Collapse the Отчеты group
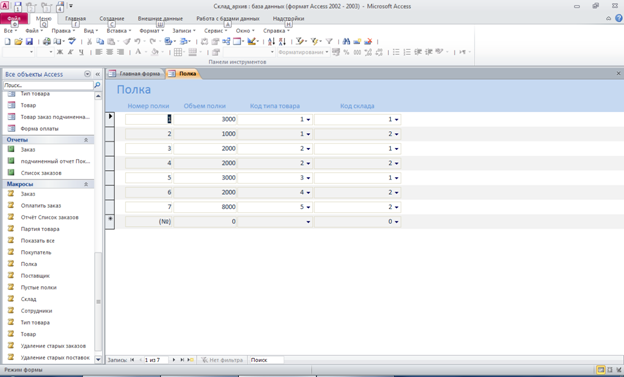This screenshot has width=624, height=377. pos(86,140)
